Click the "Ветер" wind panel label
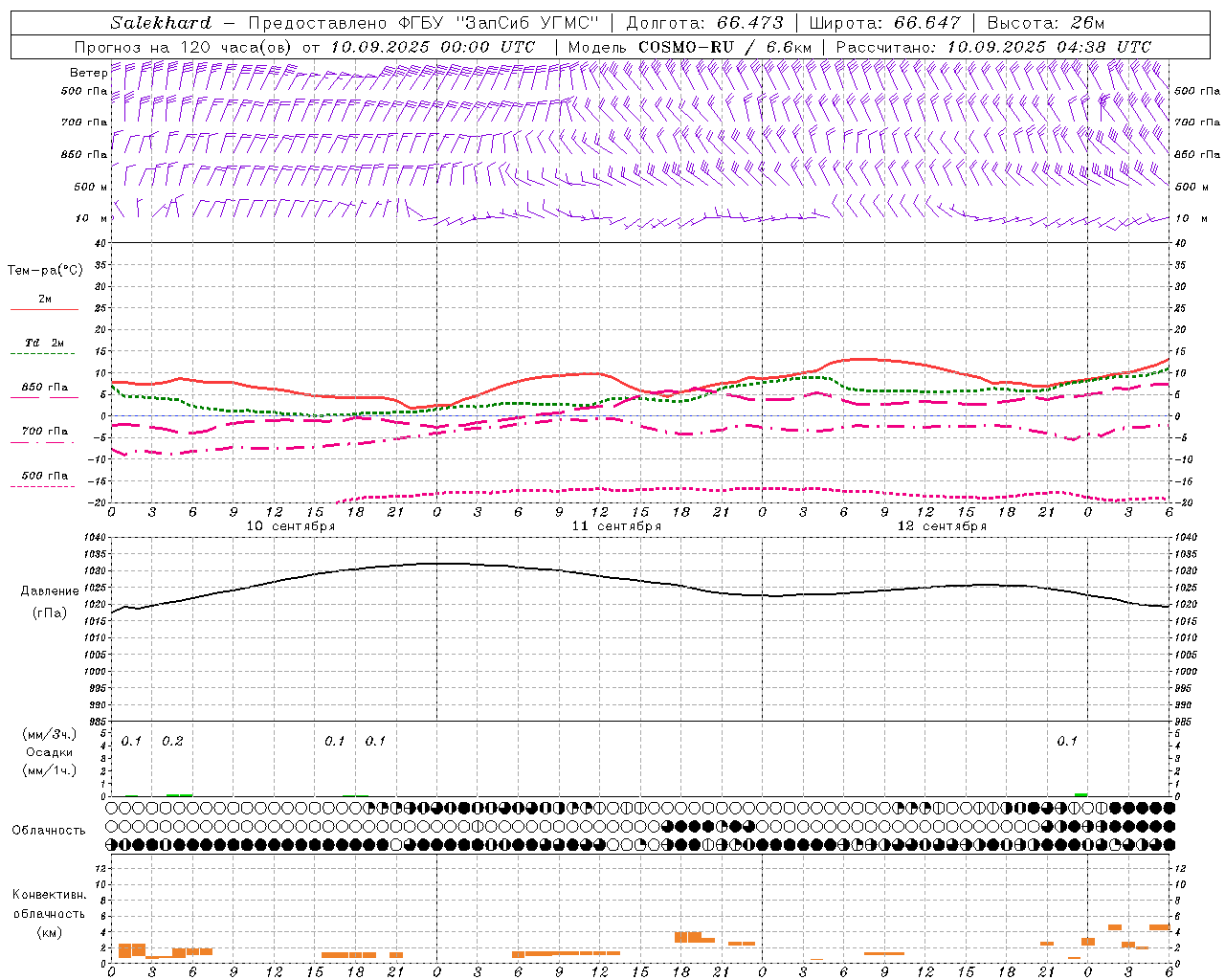Image resolution: width=1225 pixels, height=980 pixels. tap(88, 73)
